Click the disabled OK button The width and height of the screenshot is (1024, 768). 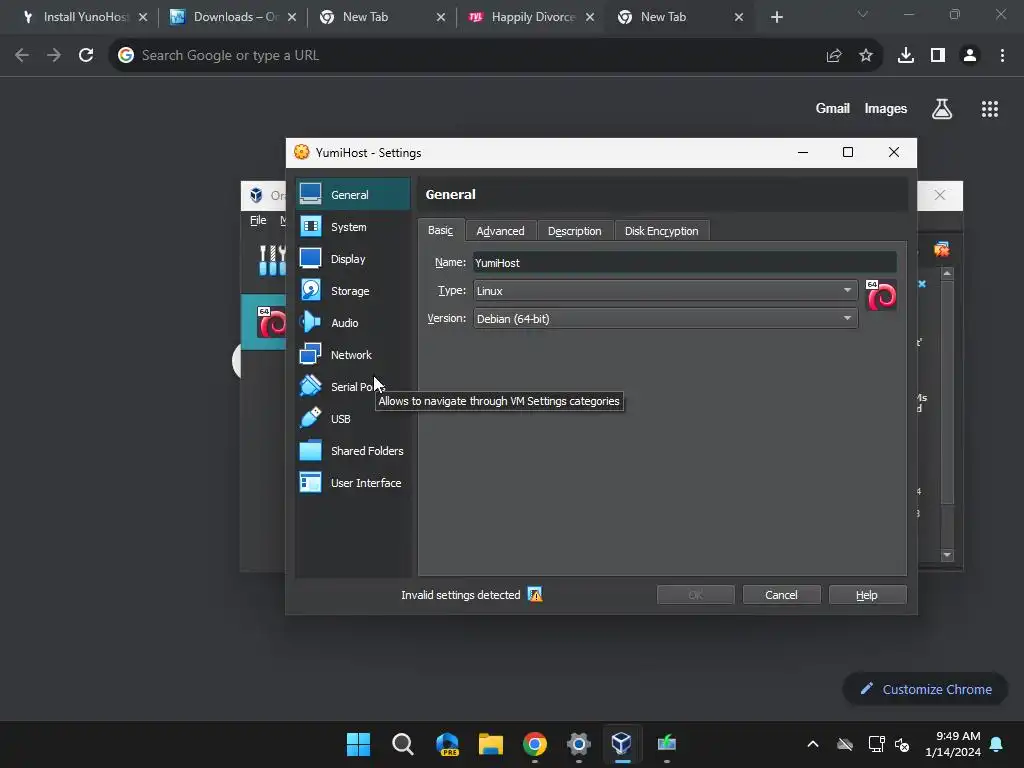(x=696, y=595)
